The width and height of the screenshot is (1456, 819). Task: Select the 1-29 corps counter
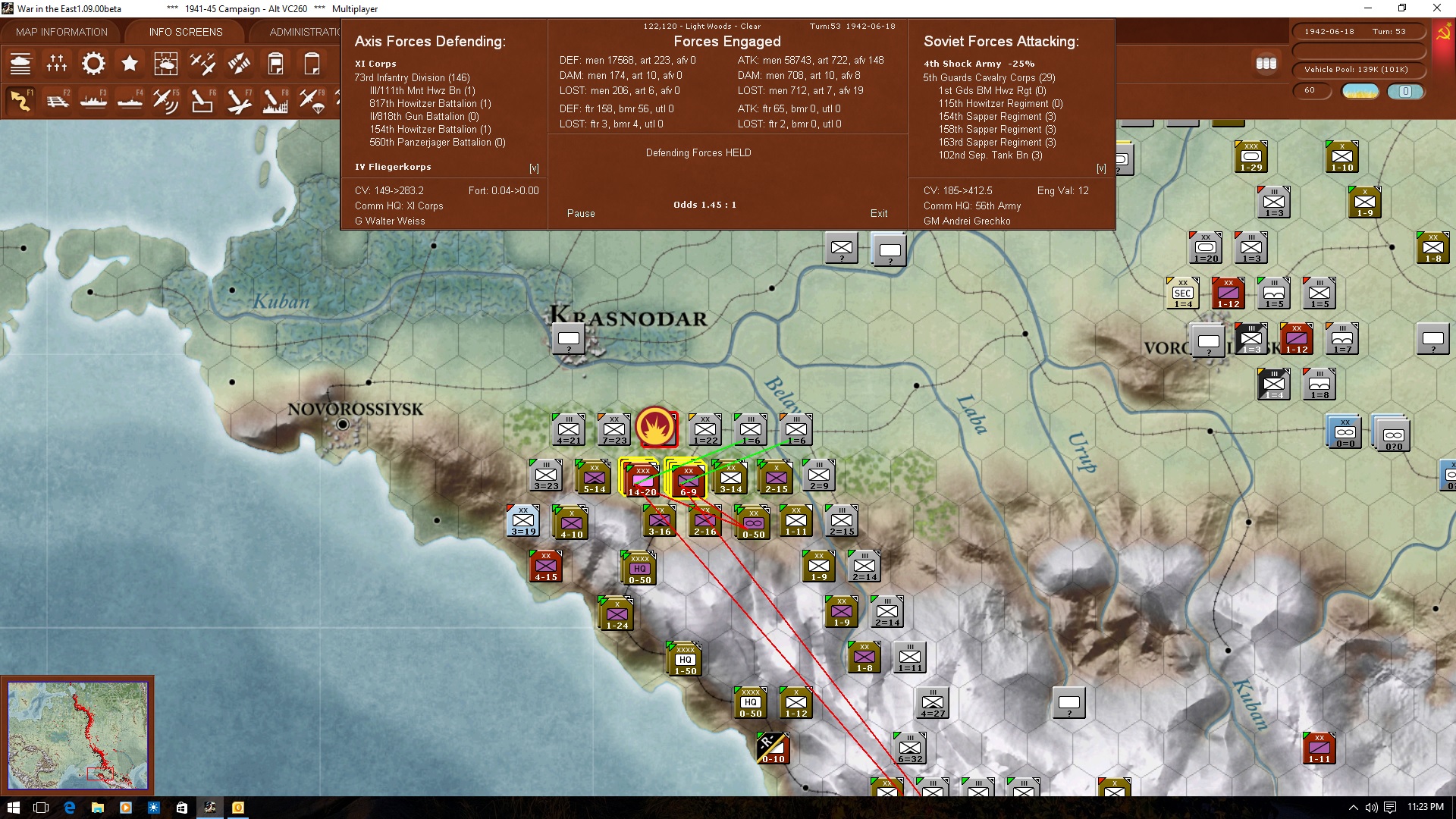[1250, 156]
